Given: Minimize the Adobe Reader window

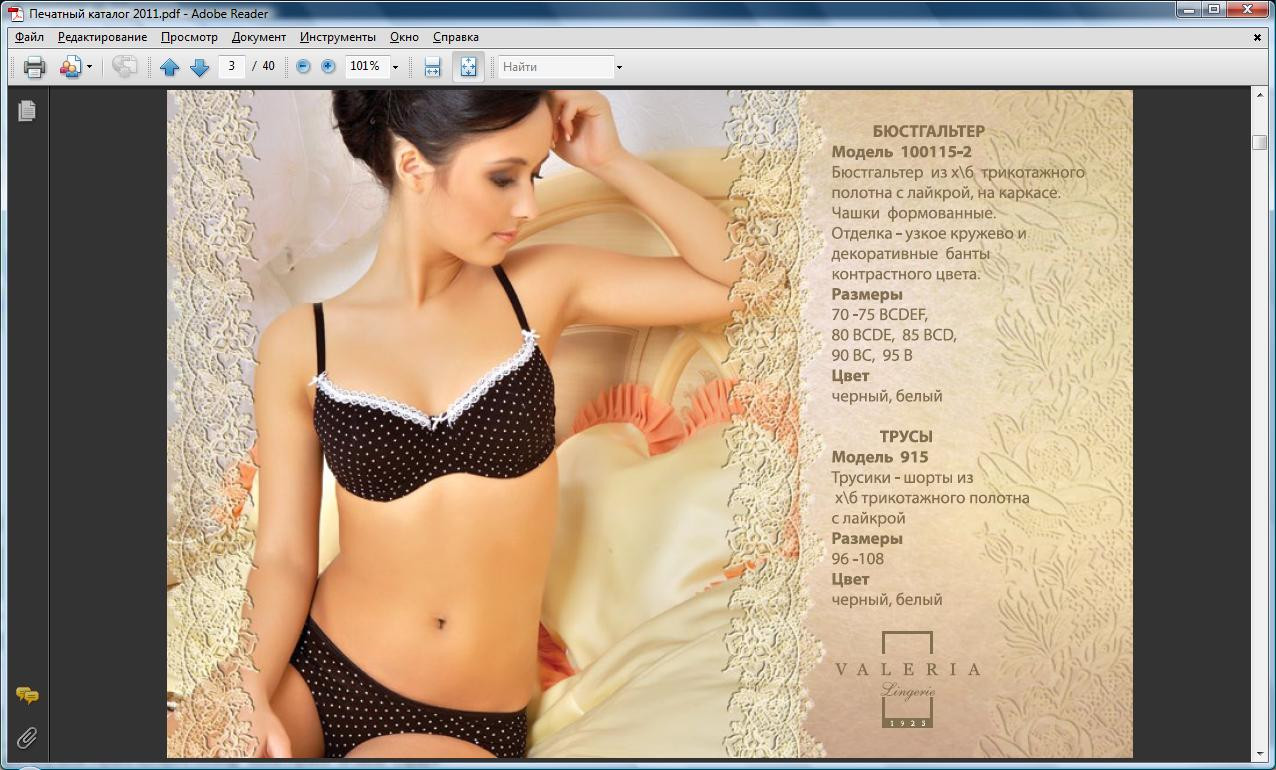Looking at the screenshot, I should (x=1187, y=10).
